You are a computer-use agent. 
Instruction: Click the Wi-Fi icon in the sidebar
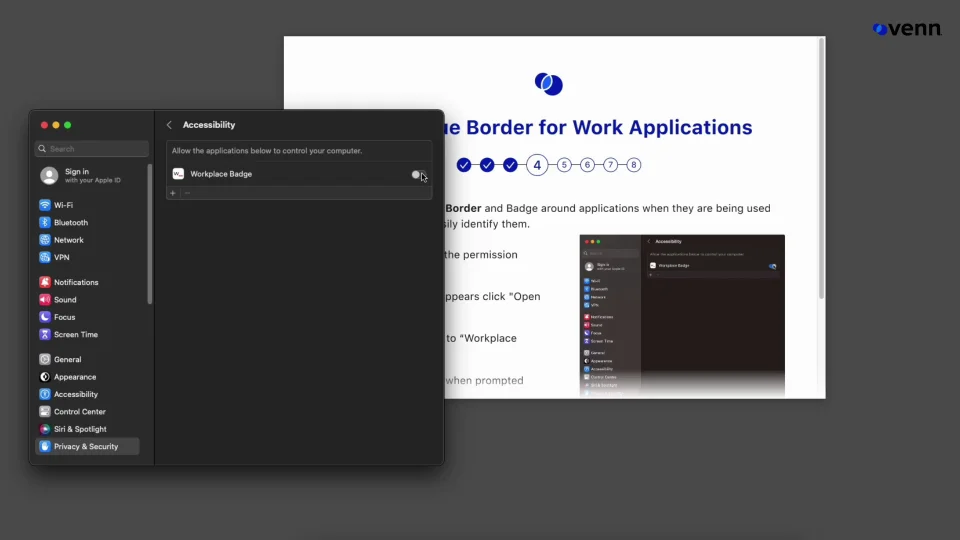[45, 205]
